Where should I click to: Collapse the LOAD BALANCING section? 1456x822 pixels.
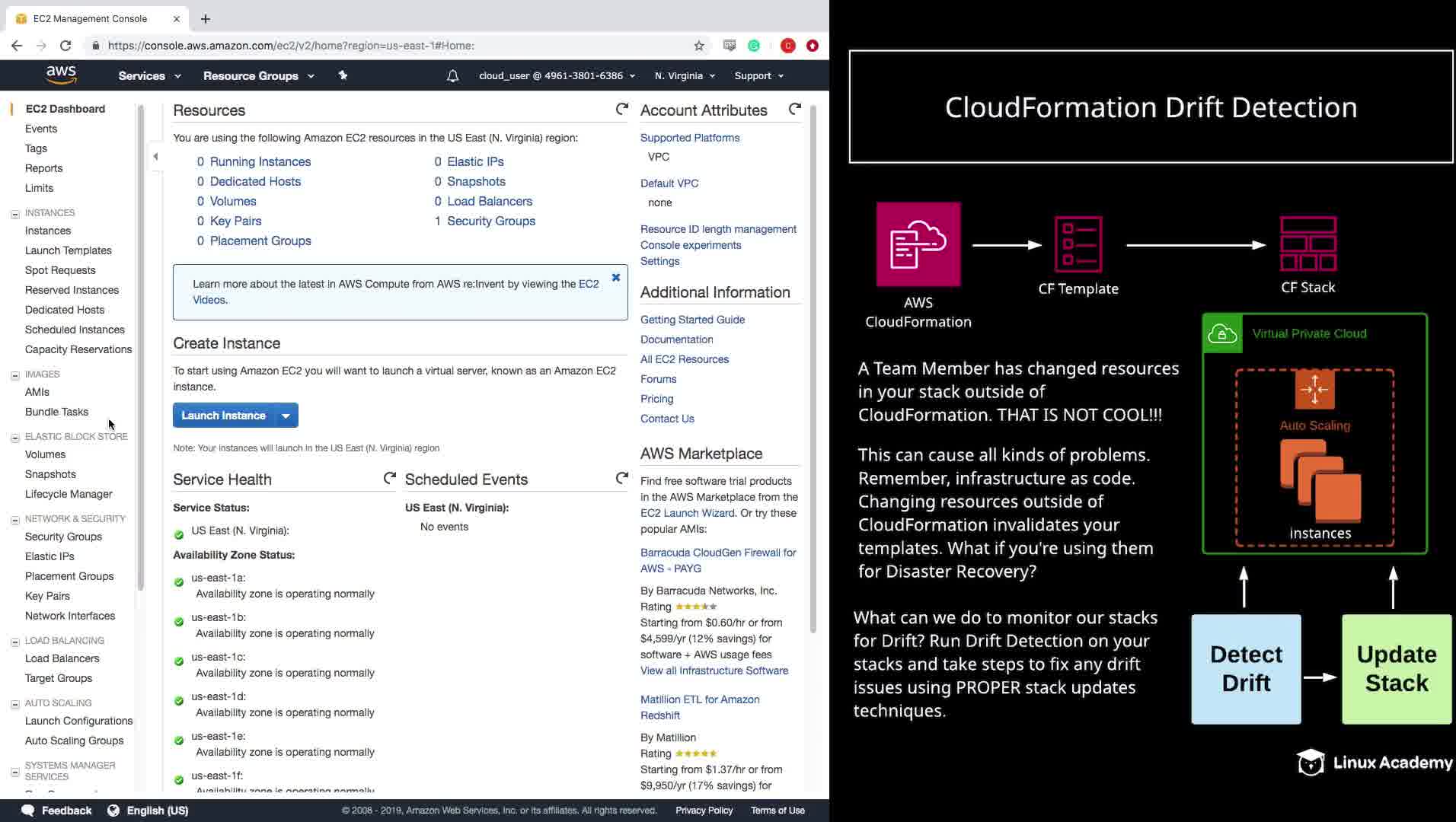point(15,642)
